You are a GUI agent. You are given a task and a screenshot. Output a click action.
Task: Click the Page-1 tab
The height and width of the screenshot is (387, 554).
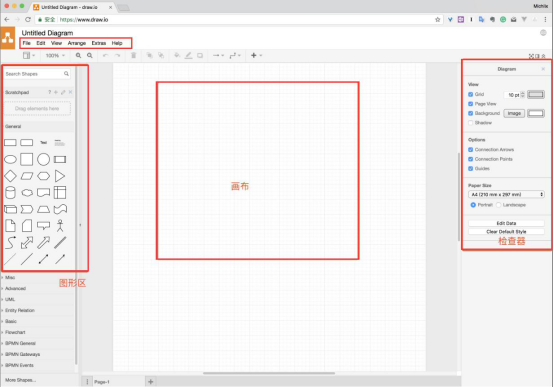102,382
